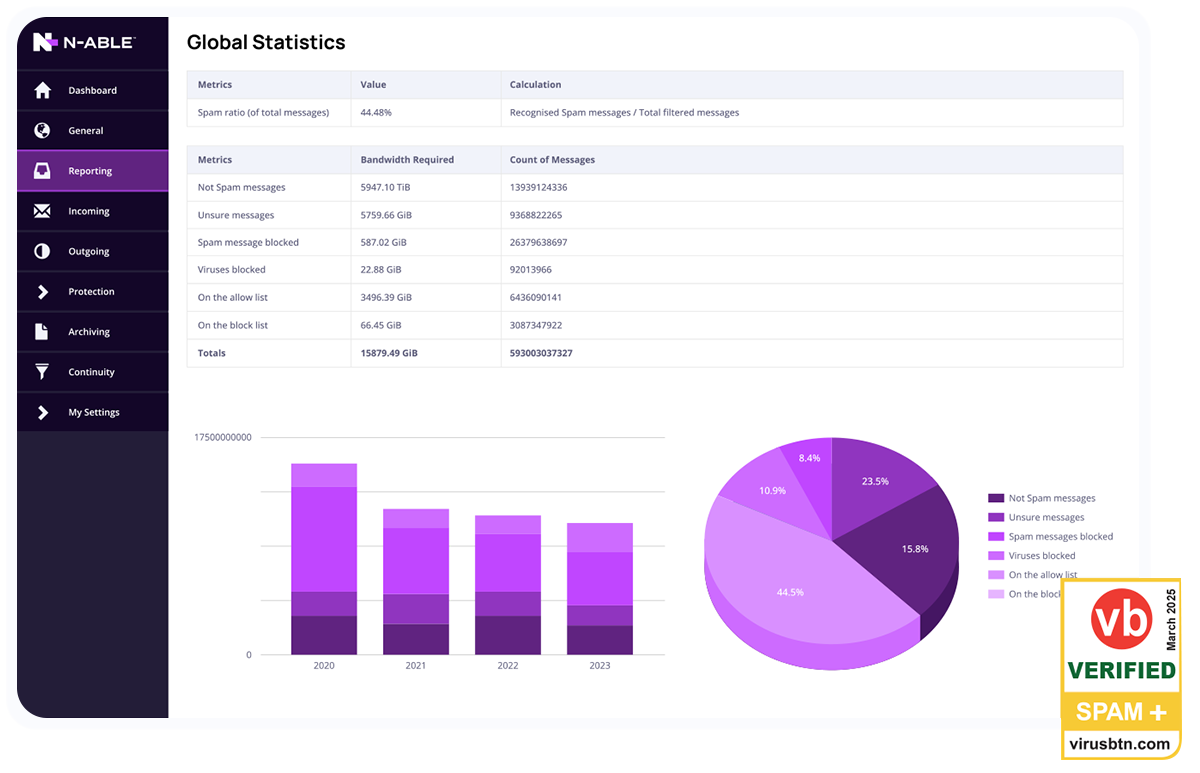Click the 44.5% pie chart slice
The image size is (1200, 773).
pyautogui.click(x=790, y=592)
